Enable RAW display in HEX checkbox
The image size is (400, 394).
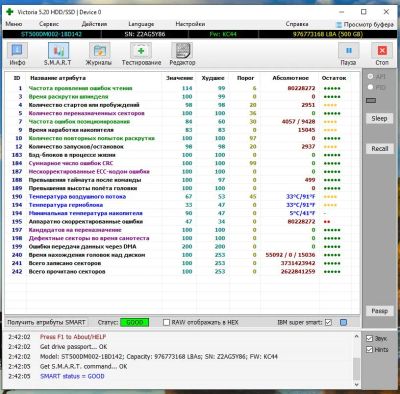166,322
